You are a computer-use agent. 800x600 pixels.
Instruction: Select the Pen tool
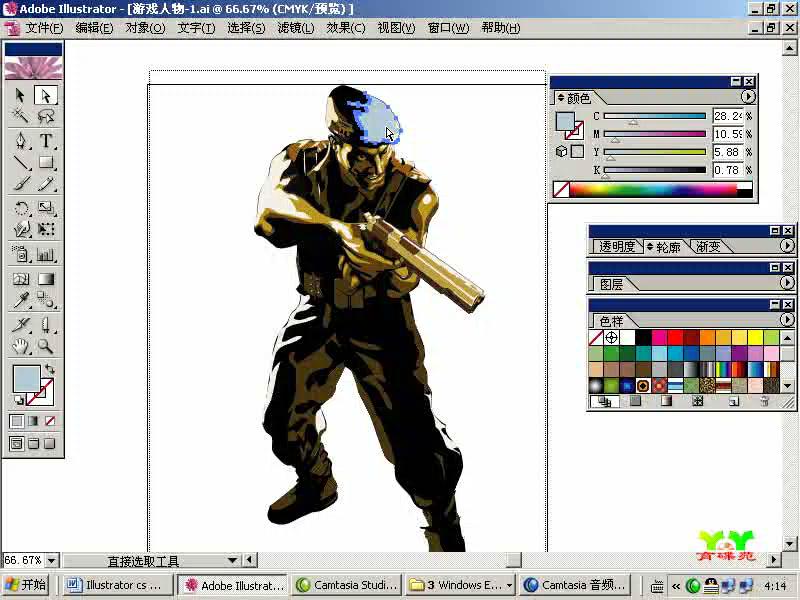20,140
